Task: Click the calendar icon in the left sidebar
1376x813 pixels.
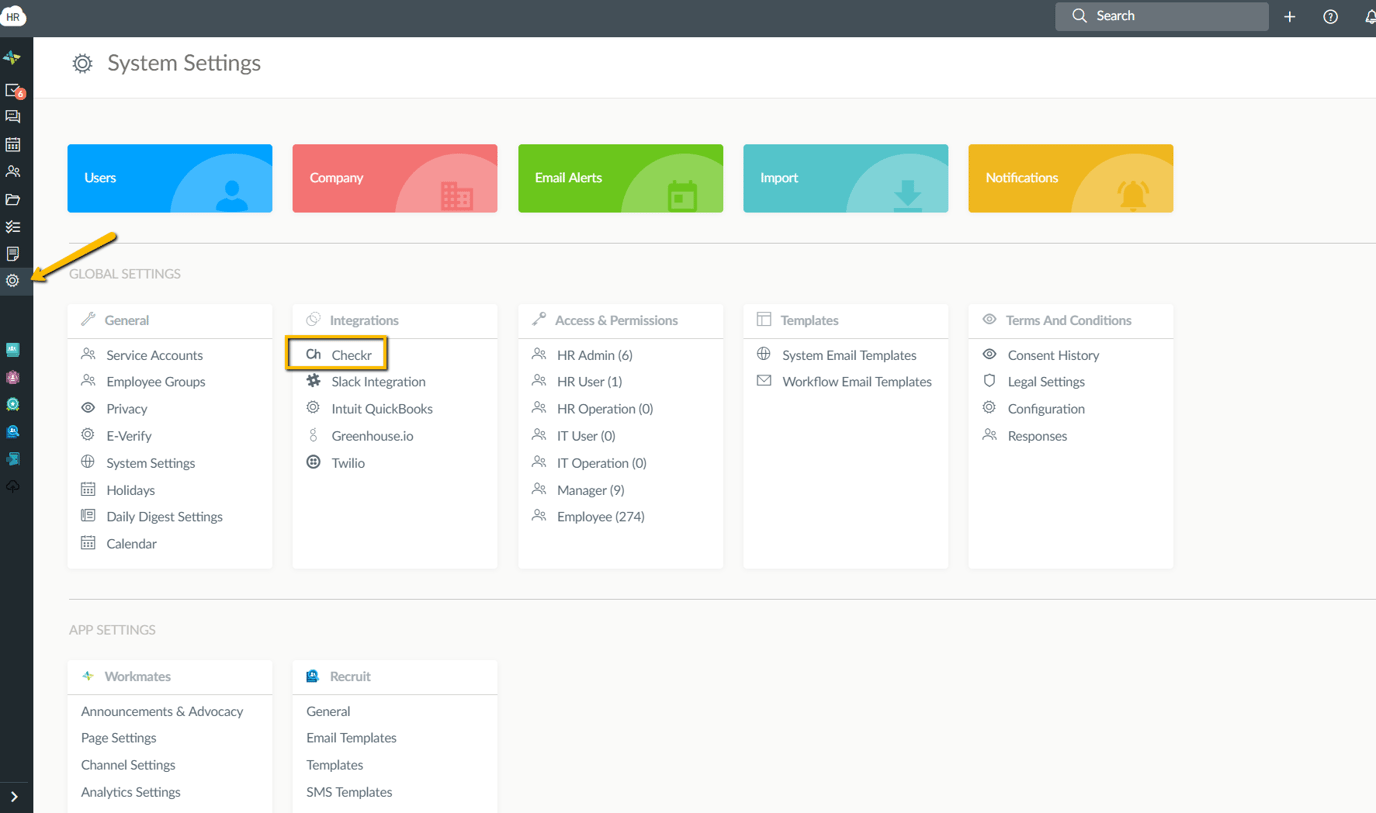Action: pyautogui.click(x=13, y=145)
